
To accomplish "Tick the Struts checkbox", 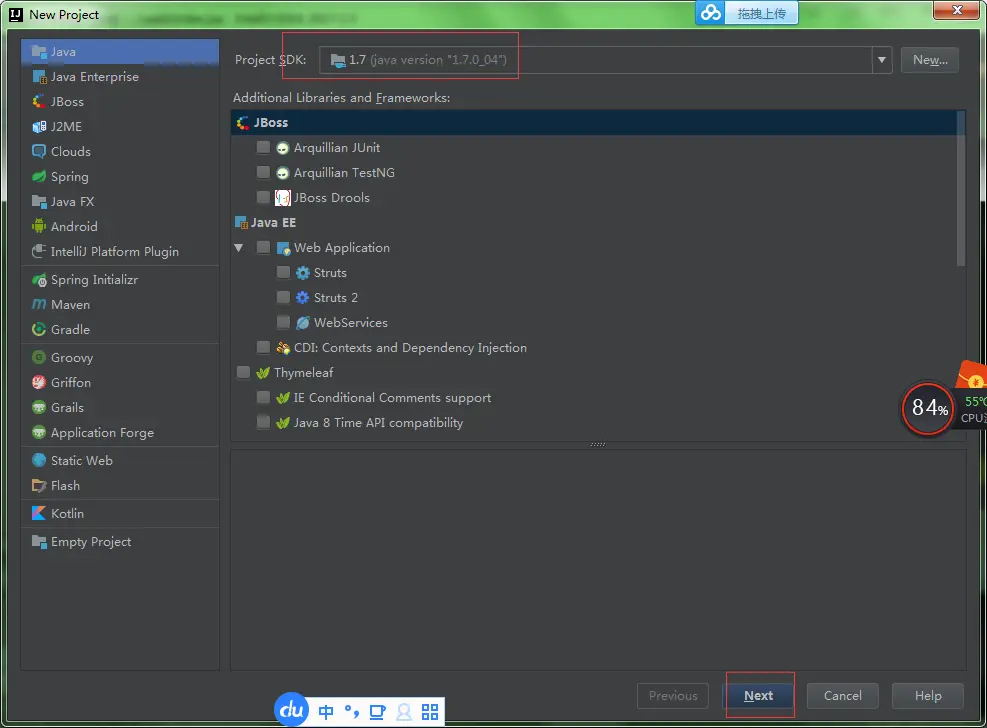I will 283,272.
